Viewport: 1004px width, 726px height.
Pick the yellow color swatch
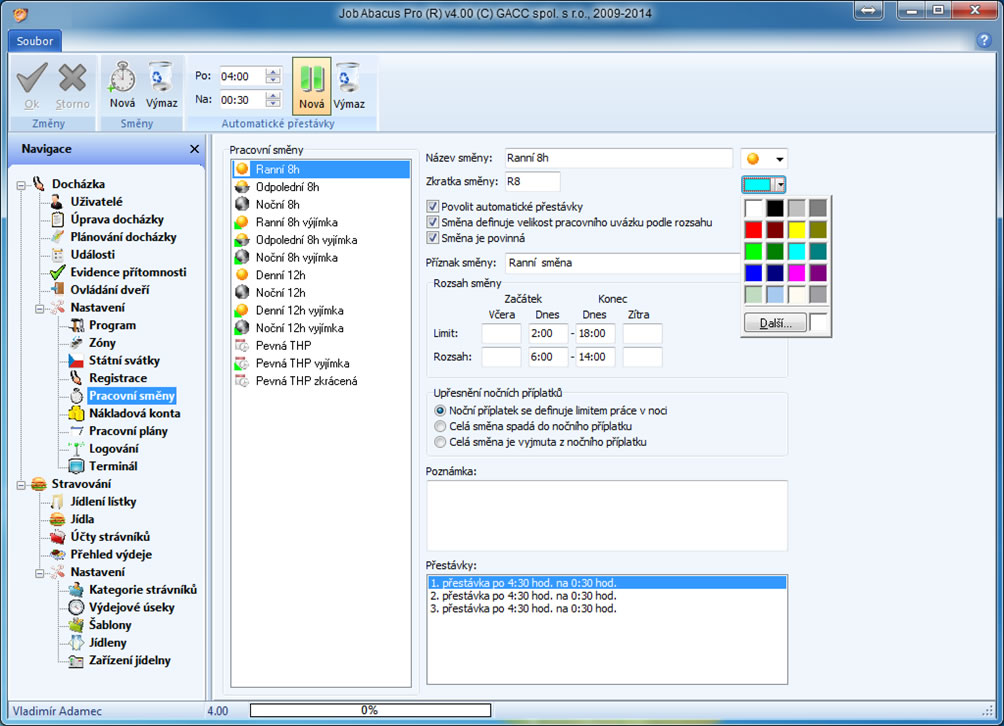click(x=797, y=229)
